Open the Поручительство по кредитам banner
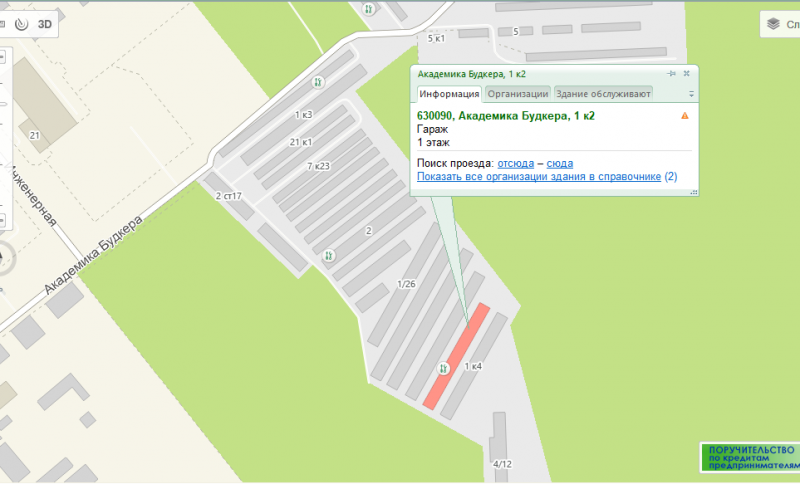The height and width of the screenshot is (484, 800). point(750,457)
